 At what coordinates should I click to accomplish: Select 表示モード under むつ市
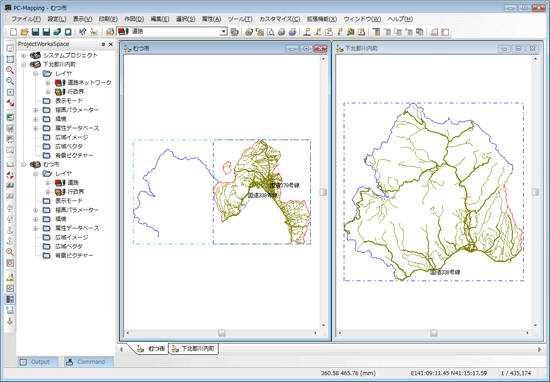tap(69, 201)
